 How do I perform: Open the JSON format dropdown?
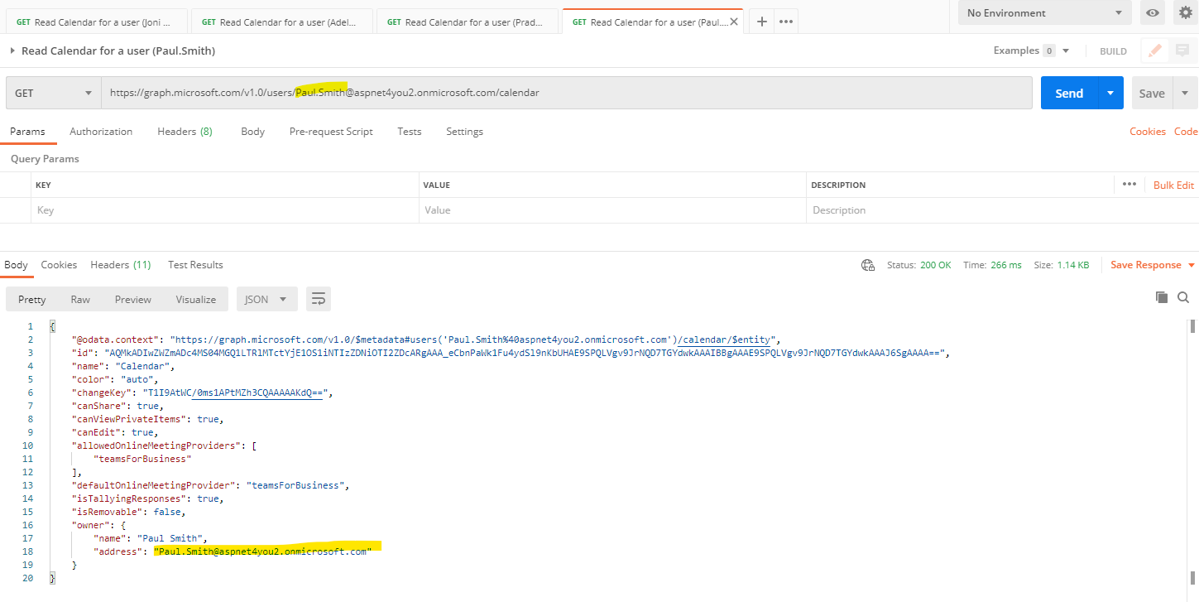coord(267,299)
